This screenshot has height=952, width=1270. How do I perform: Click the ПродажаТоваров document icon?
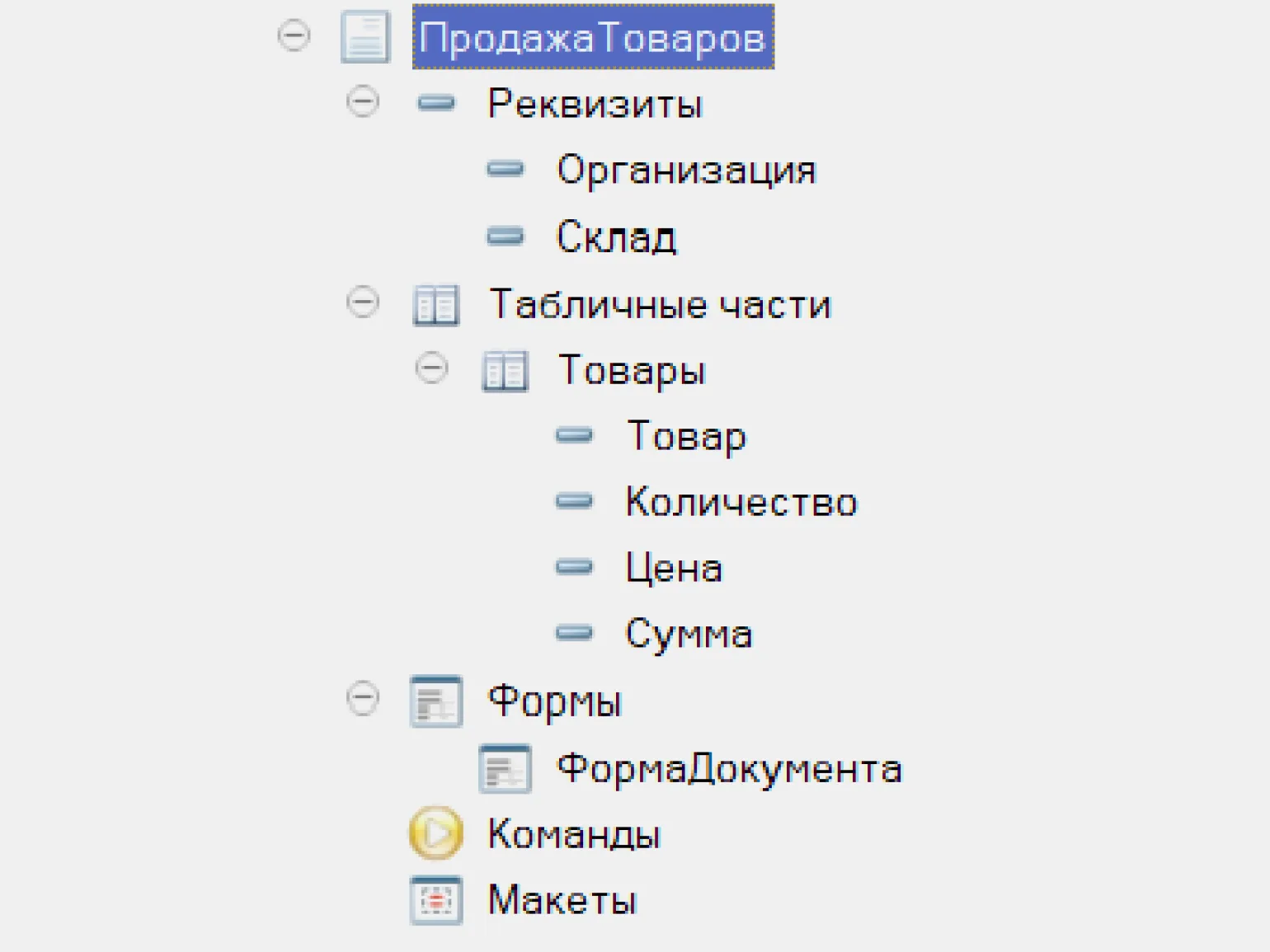[x=365, y=37]
